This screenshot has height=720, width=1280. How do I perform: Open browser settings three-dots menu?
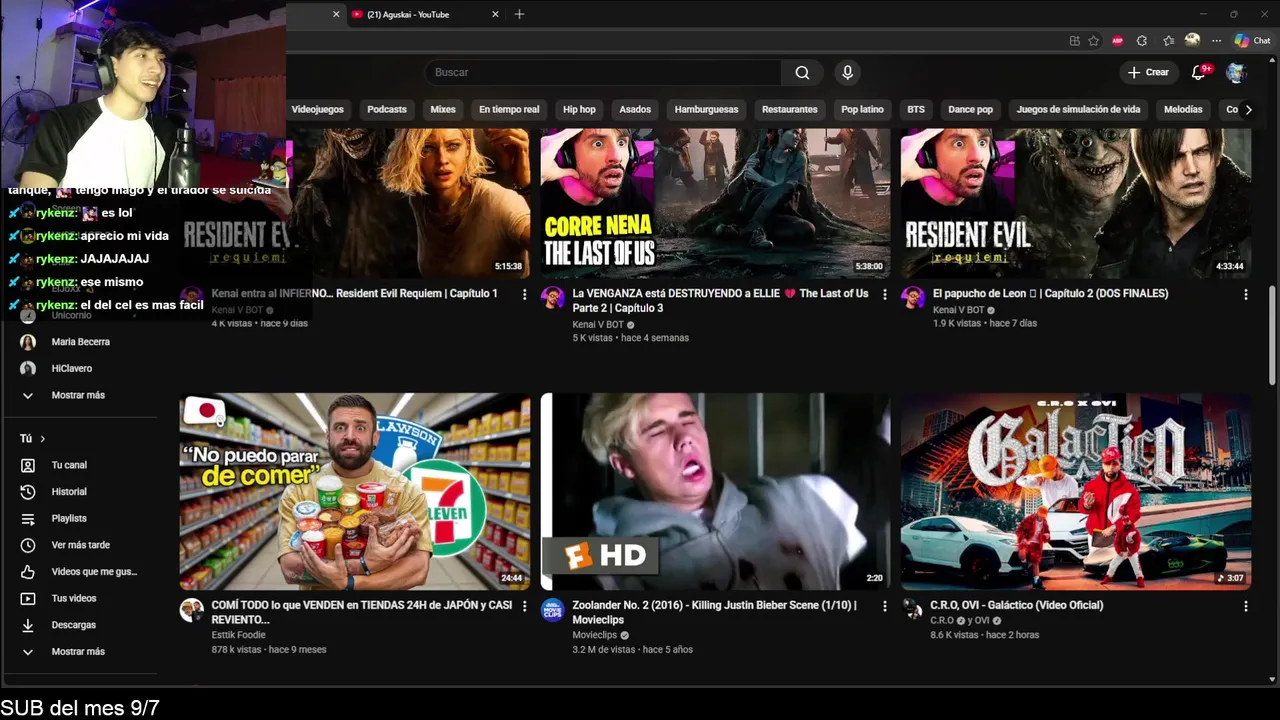tap(1216, 41)
